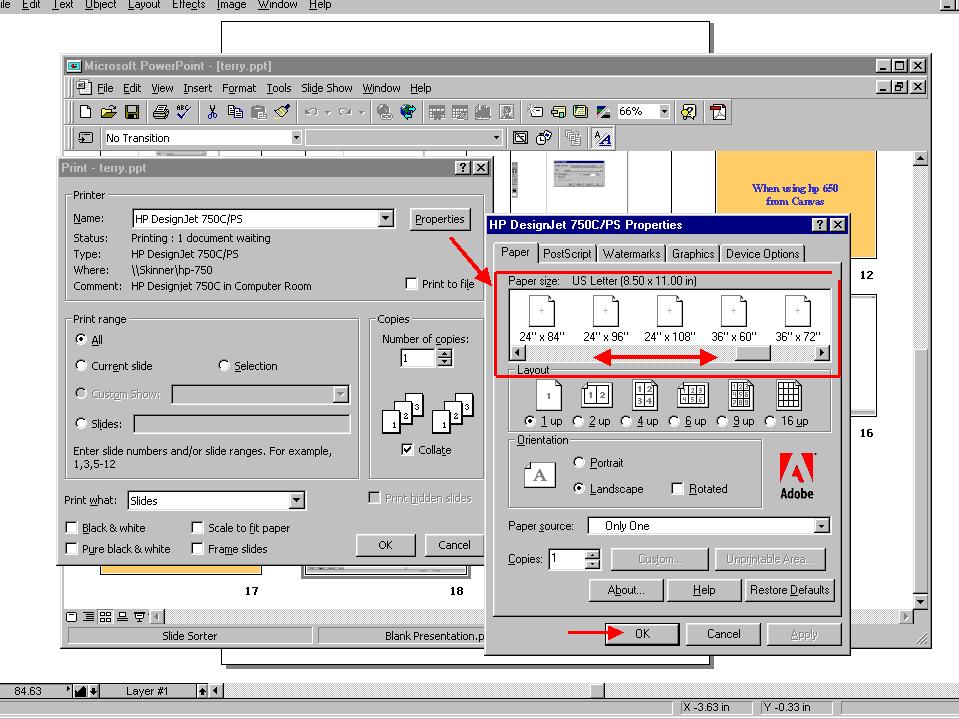Click the Save floppy disk icon
The height and width of the screenshot is (719, 959).
point(130,112)
